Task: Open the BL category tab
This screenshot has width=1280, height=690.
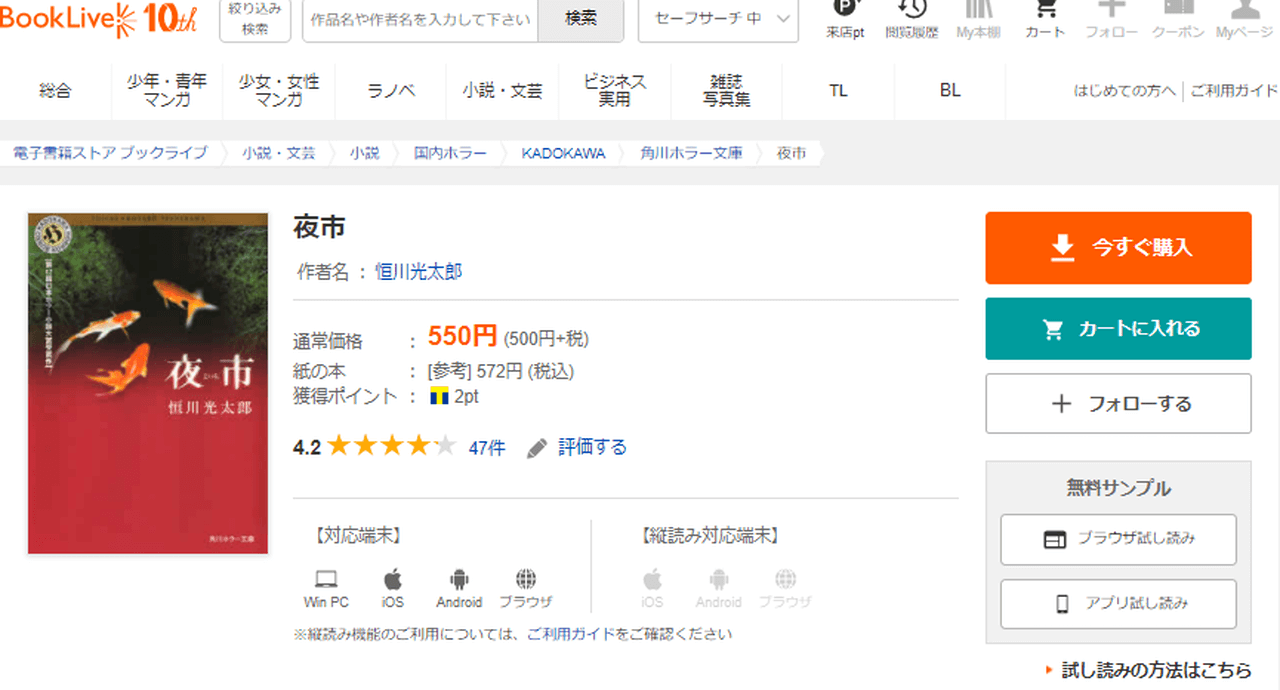Action: 950,91
